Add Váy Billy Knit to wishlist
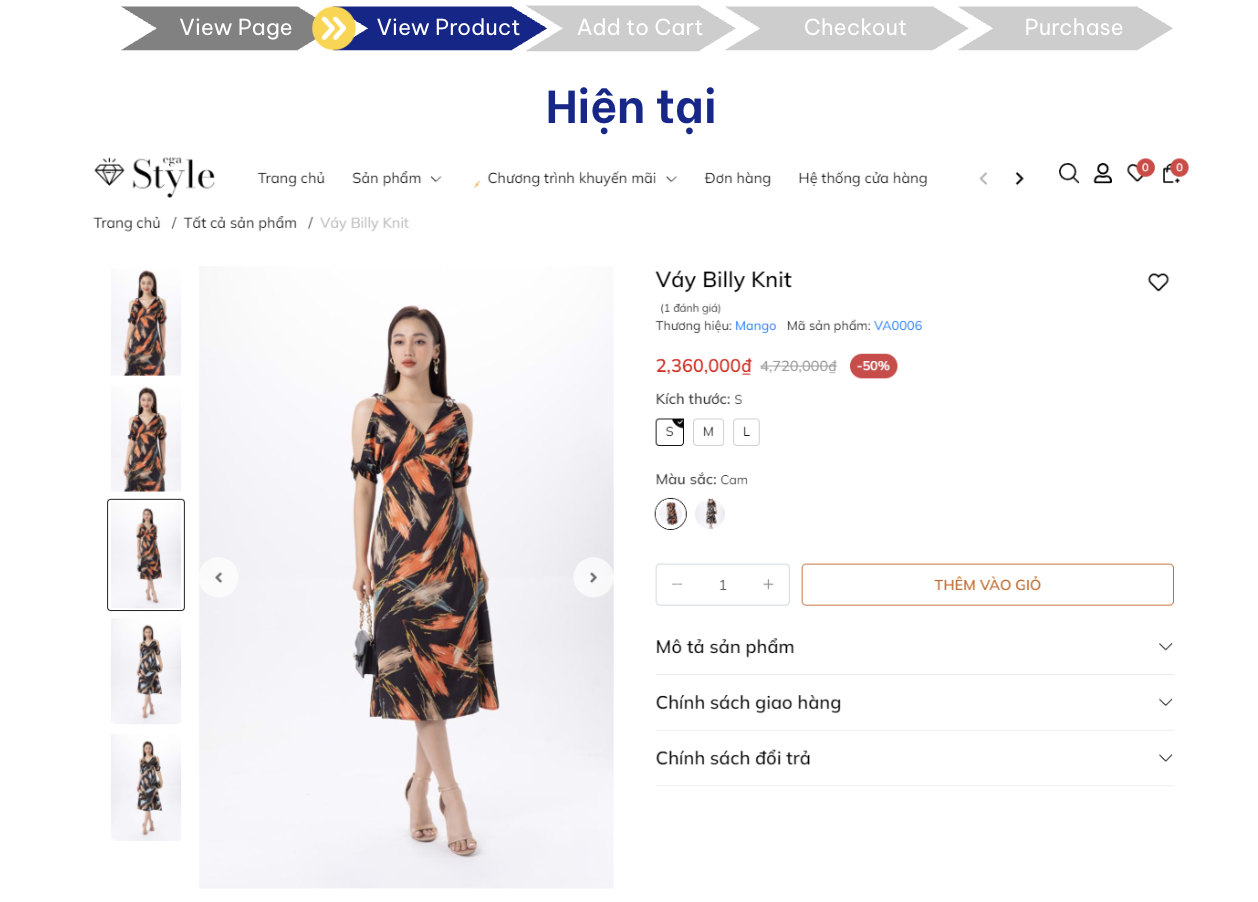 1158,283
